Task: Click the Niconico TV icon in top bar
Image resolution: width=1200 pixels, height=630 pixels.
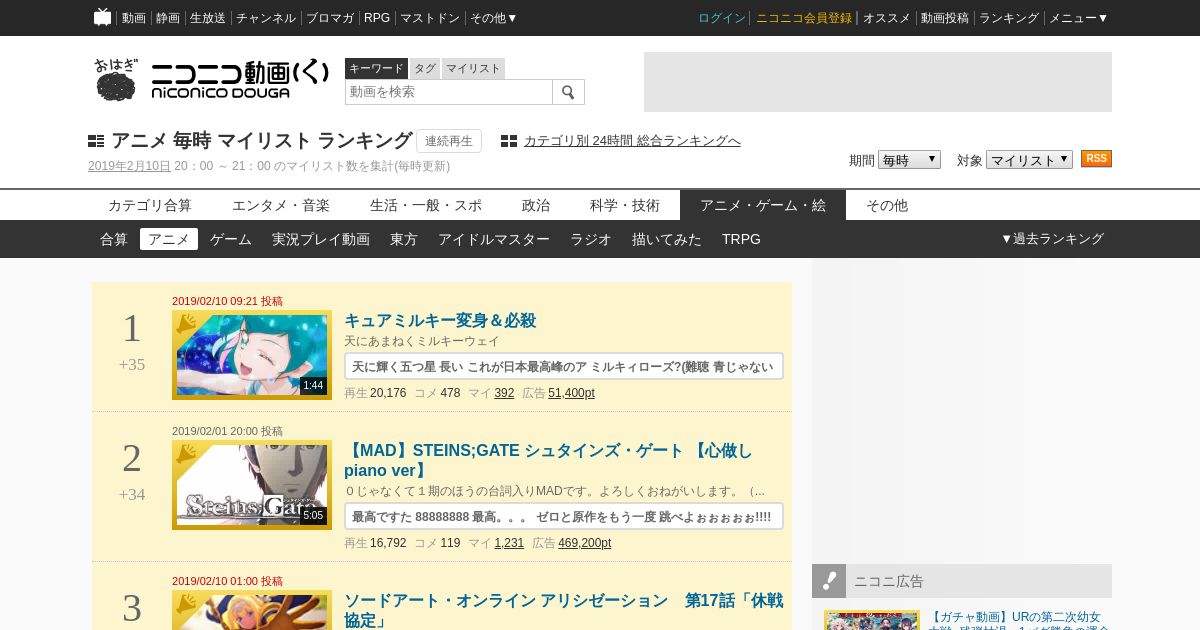Action: pyautogui.click(x=102, y=17)
